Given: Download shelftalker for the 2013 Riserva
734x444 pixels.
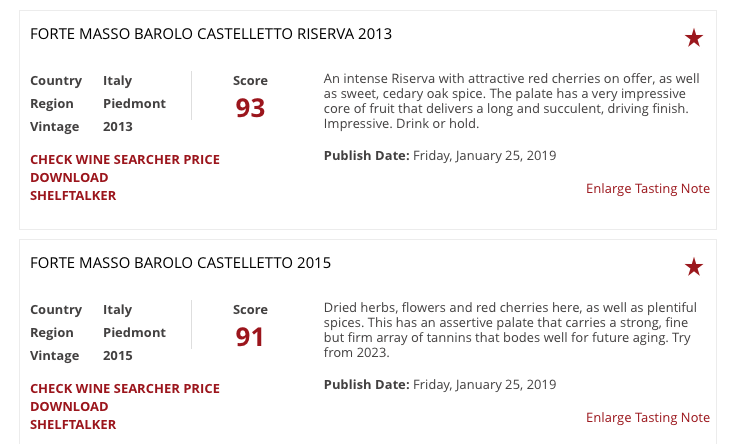Looking at the screenshot, I should click(x=73, y=186).
